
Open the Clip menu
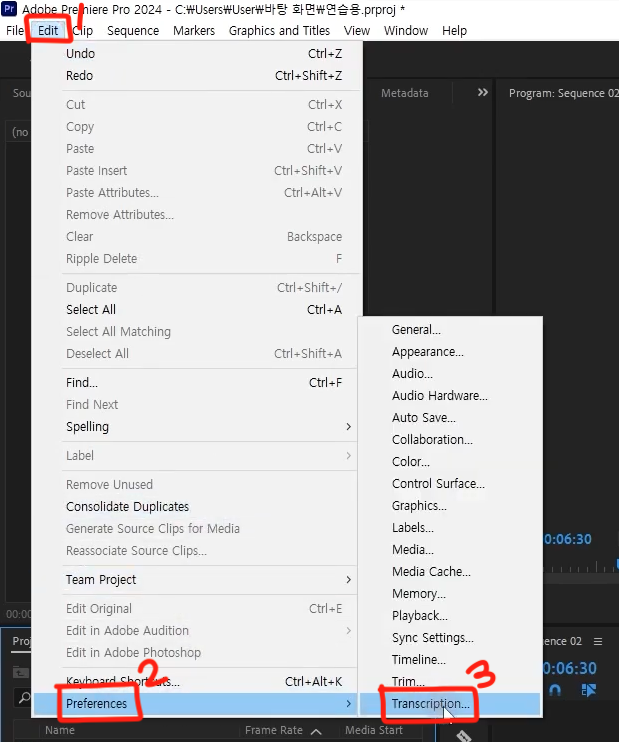pos(83,31)
